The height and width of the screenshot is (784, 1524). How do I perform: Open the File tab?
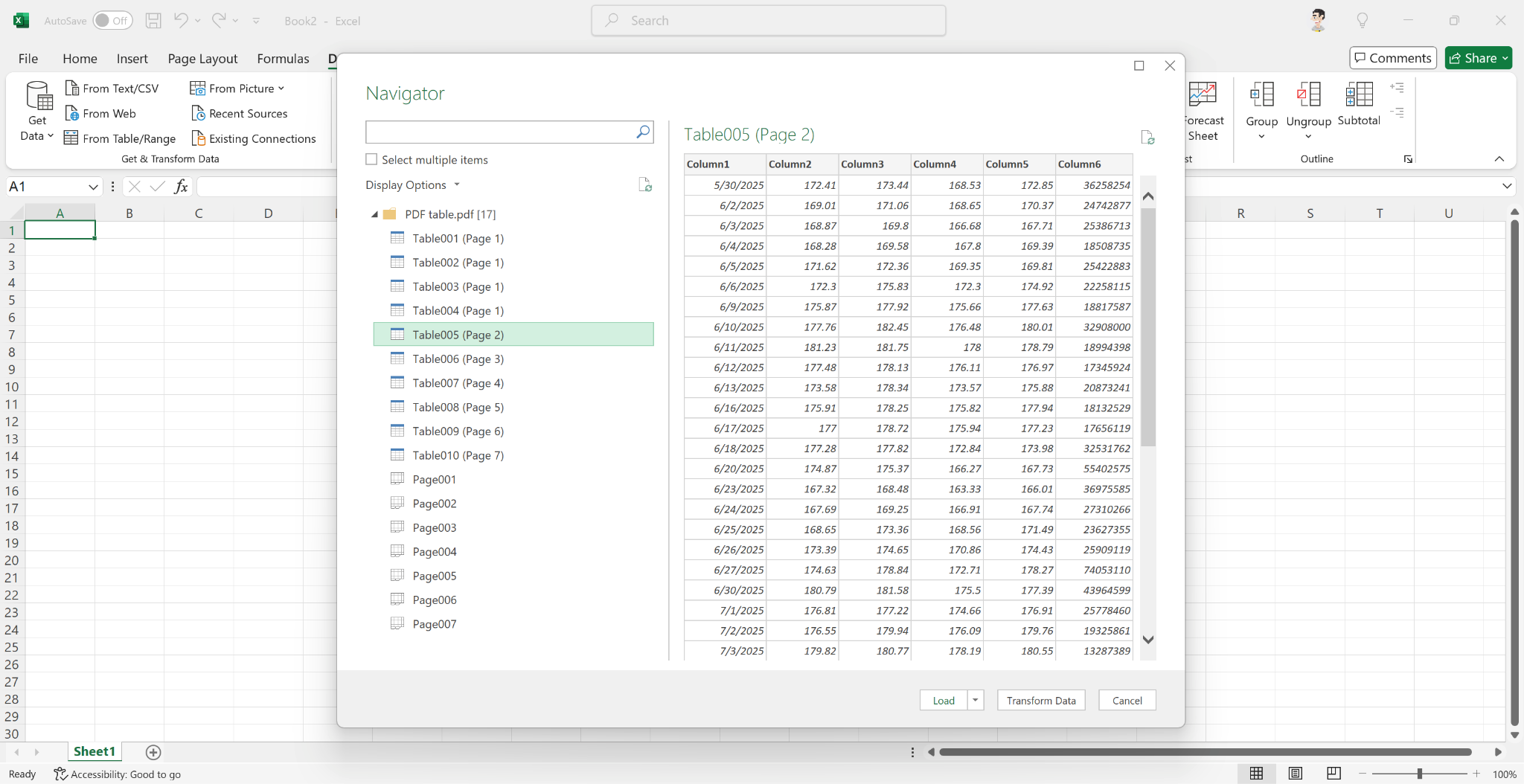click(x=28, y=58)
